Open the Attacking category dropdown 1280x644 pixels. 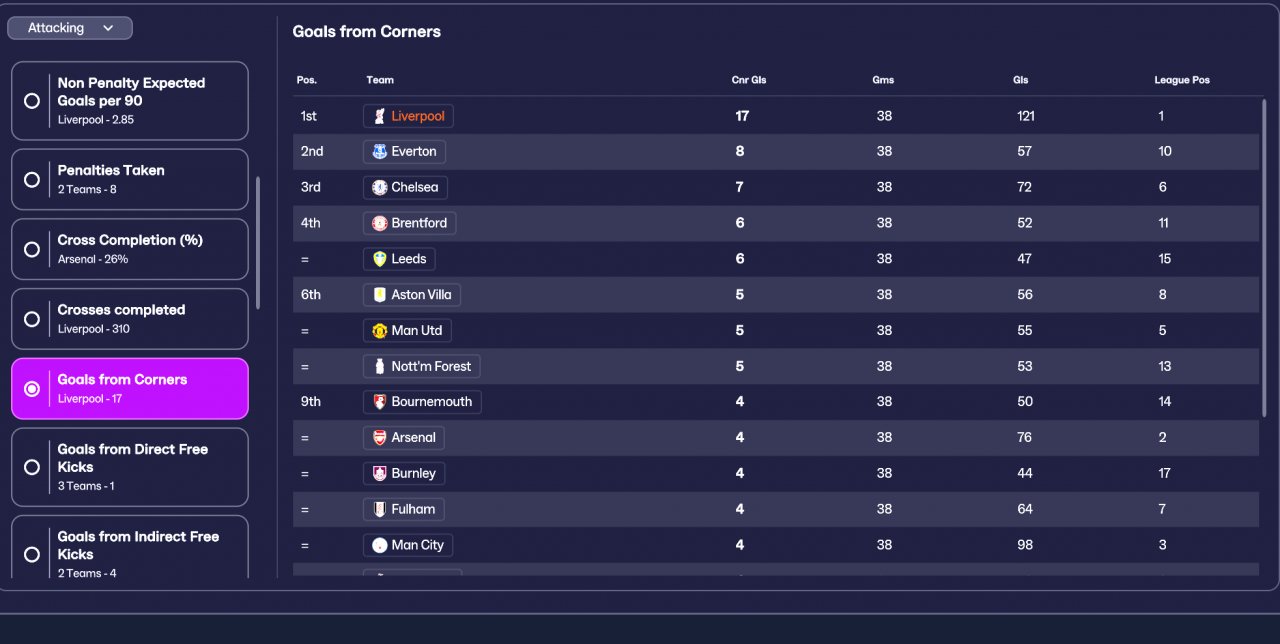(x=70, y=28)
